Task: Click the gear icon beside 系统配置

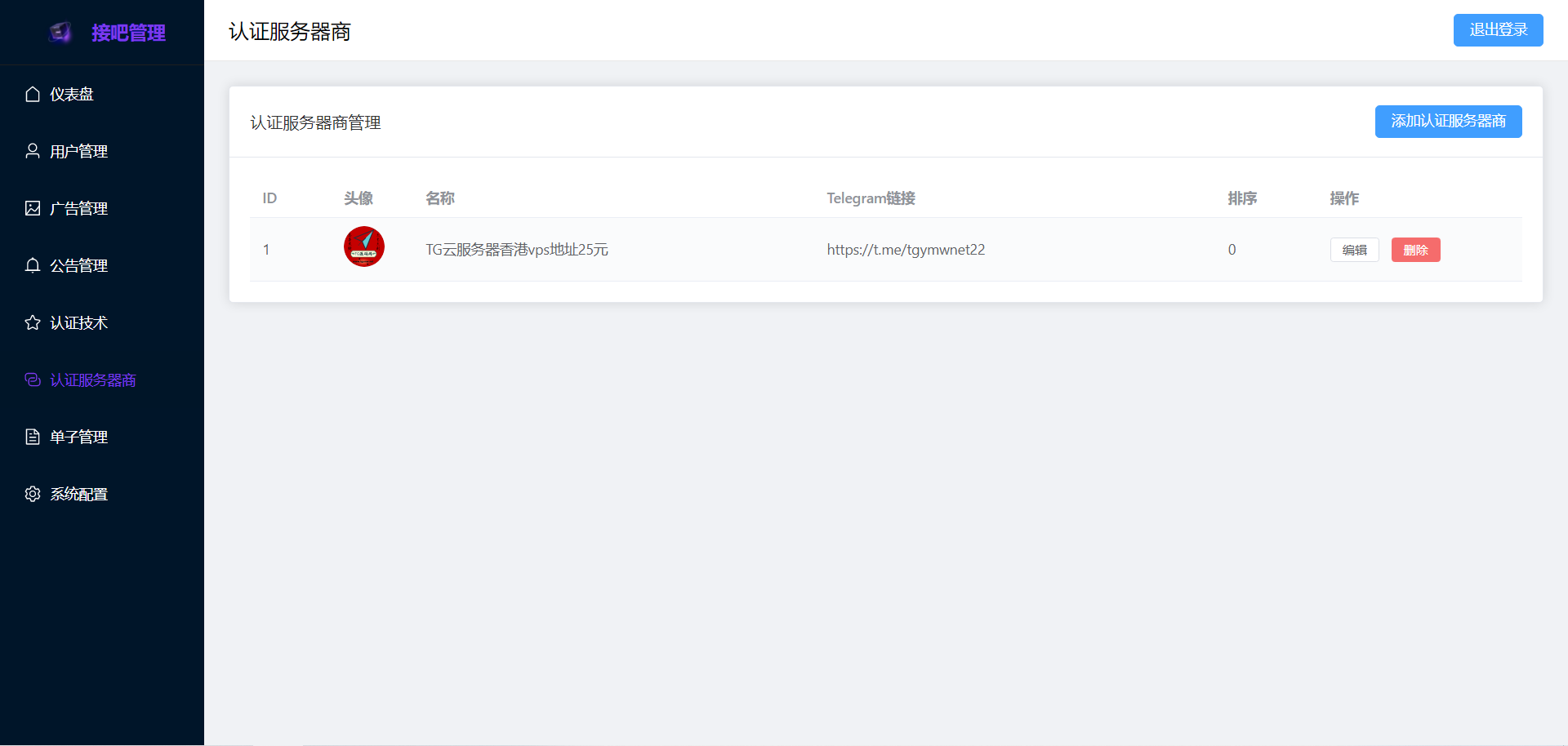Action: [x=33, y=494]
